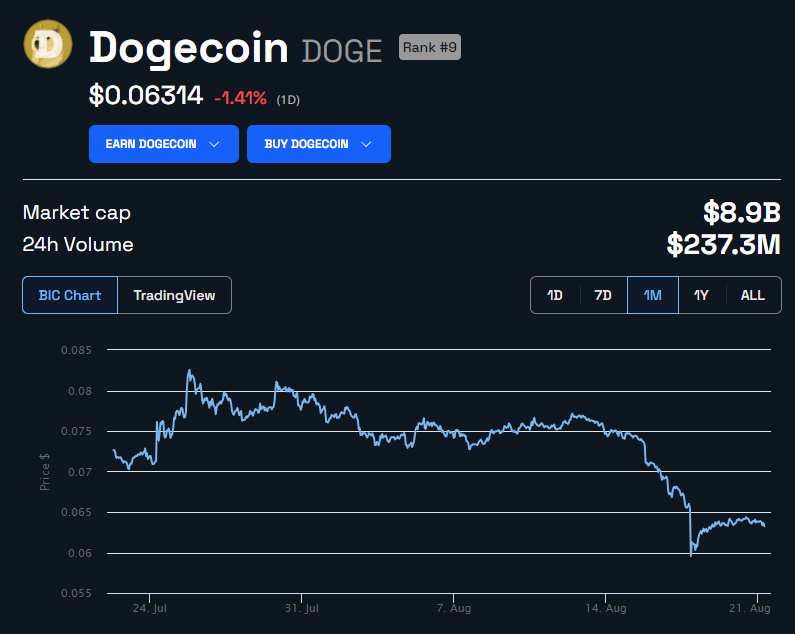The image size is (795, 634).
Task: Switch to the BIC Chart tab
Action: pyautogui.click(x=70, y=295)
